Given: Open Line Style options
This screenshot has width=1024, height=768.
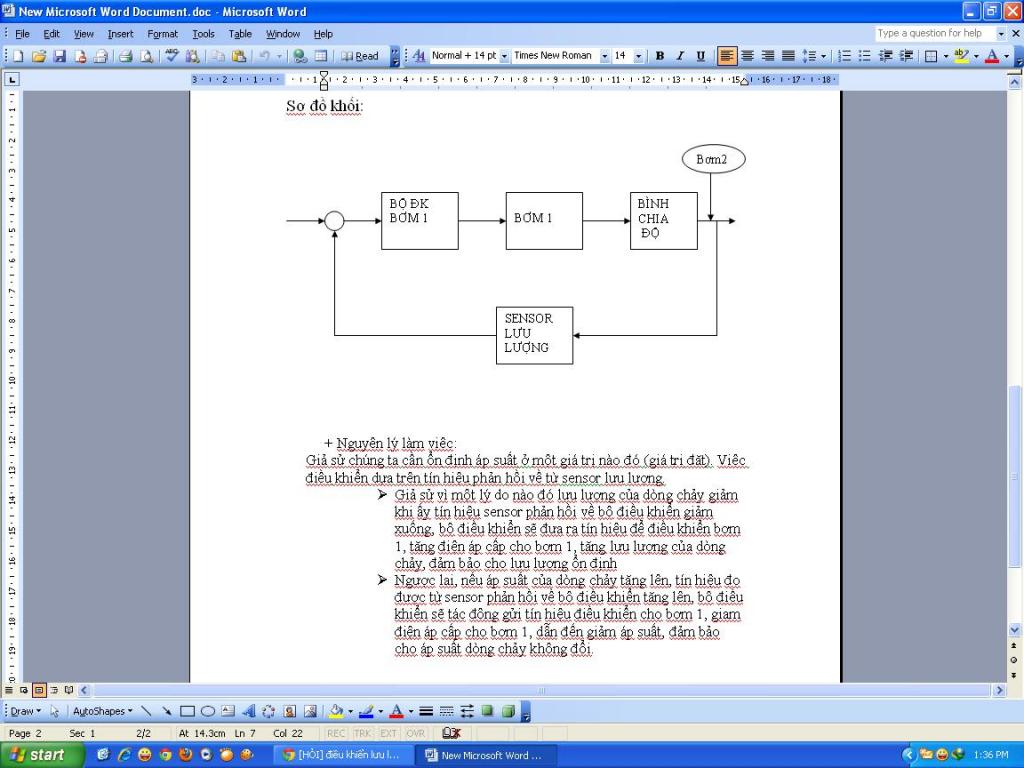Looking at the screenshot, I should point(426,711).
